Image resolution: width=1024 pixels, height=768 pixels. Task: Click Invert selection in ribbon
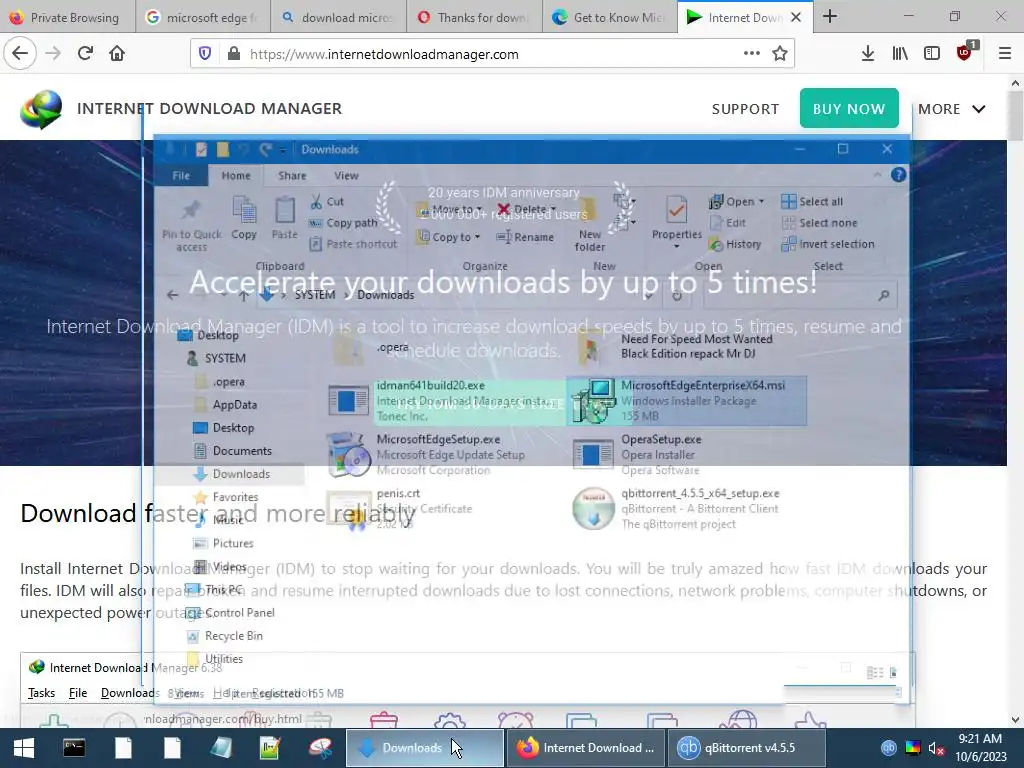[827, 244]
